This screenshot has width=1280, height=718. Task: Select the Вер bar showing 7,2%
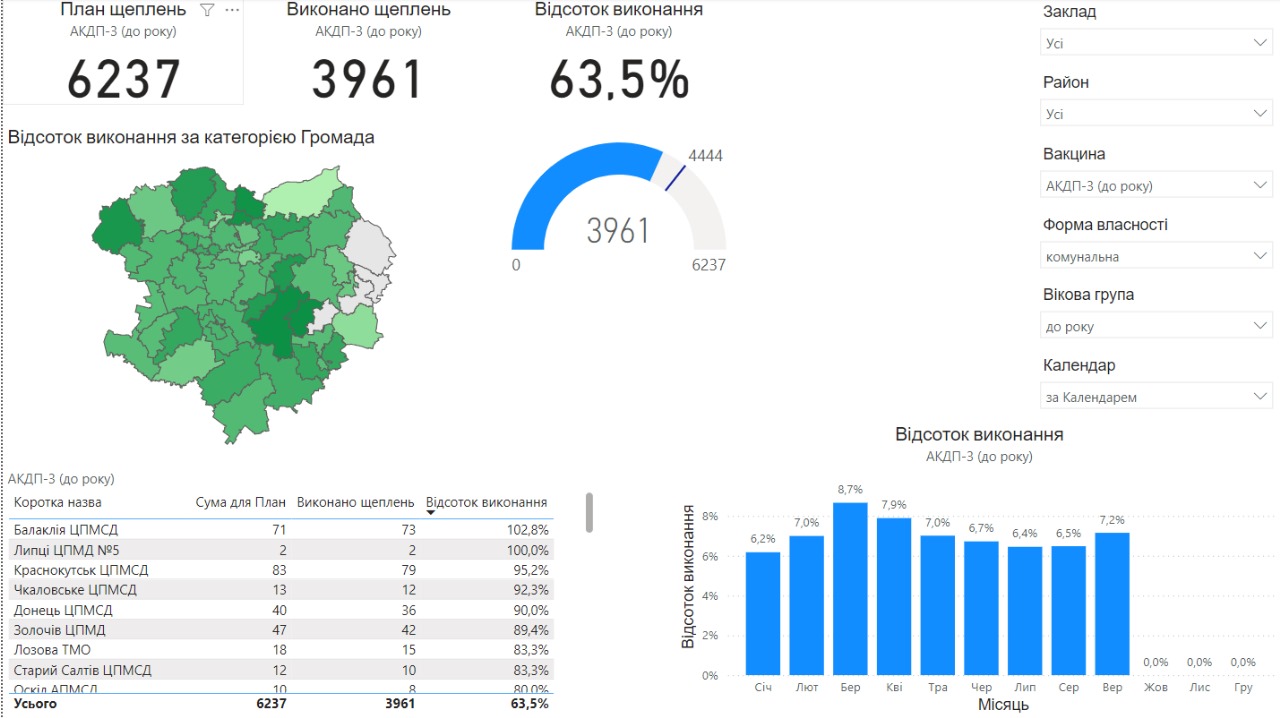click(x=1112, y=605)
